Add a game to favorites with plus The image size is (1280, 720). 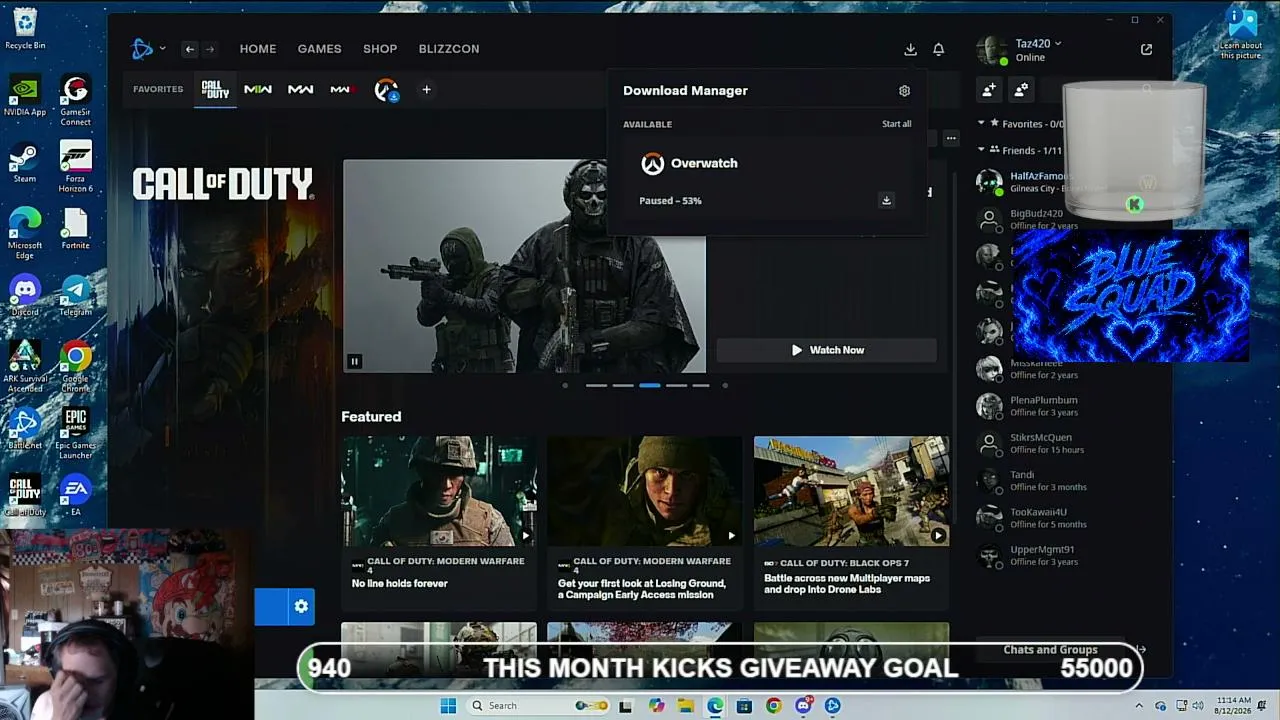pyautogui.click(x=426, y=90)
